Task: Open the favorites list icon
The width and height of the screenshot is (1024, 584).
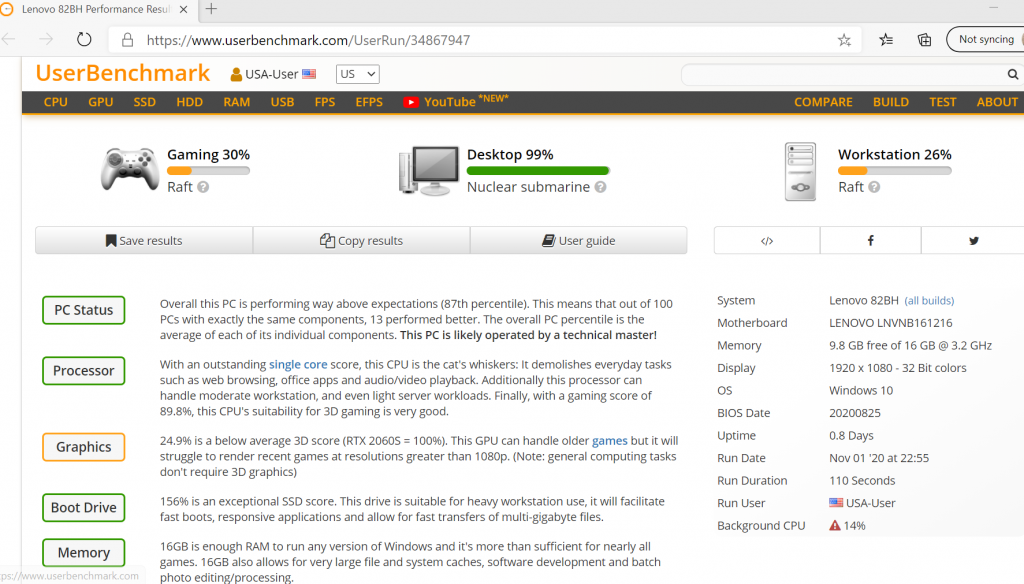Action: pyautogui.click(x=886, y=40)
